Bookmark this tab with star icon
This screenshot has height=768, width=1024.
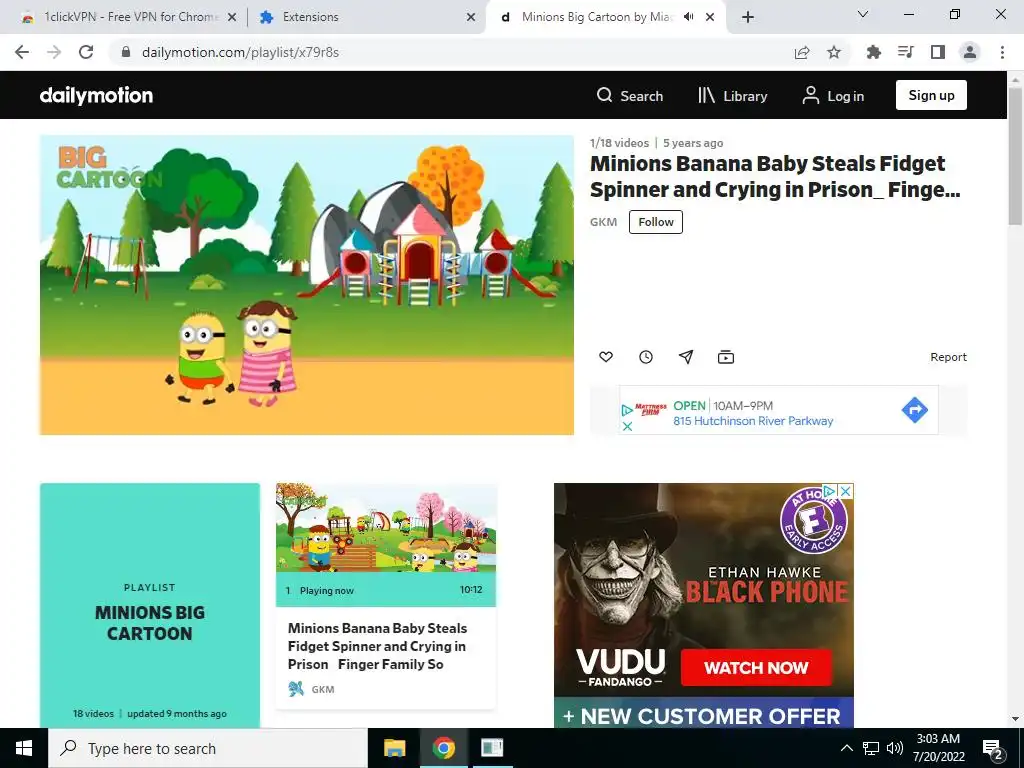(834, 52)
